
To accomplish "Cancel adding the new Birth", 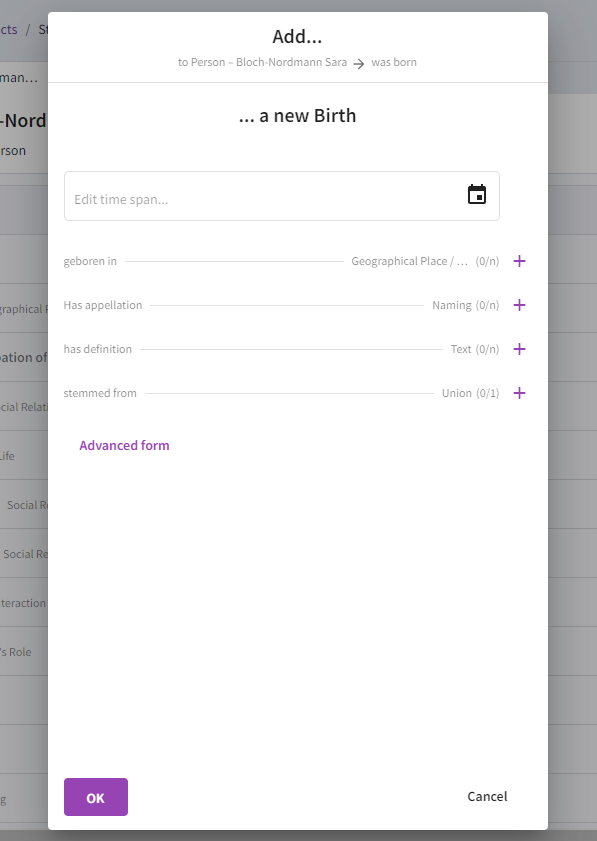I will tap(487, 796).
